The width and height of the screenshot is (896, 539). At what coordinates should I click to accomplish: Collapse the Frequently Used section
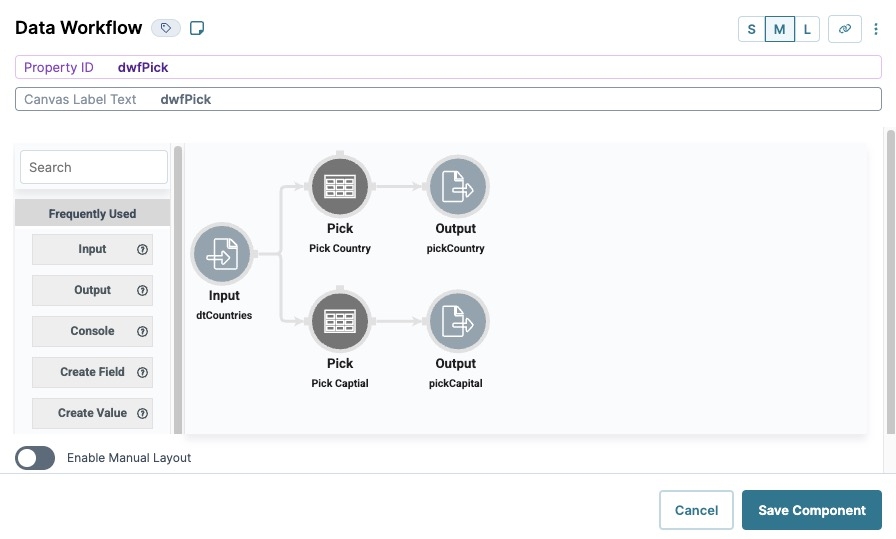(92, 213)
